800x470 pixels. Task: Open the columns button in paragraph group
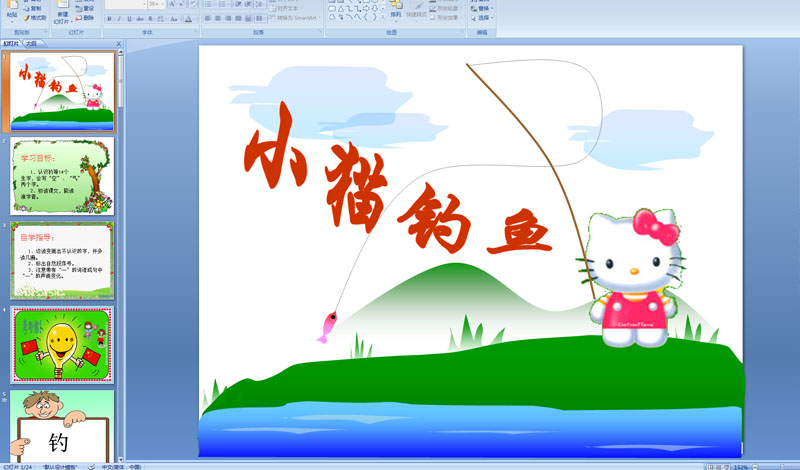click(261, 19)
